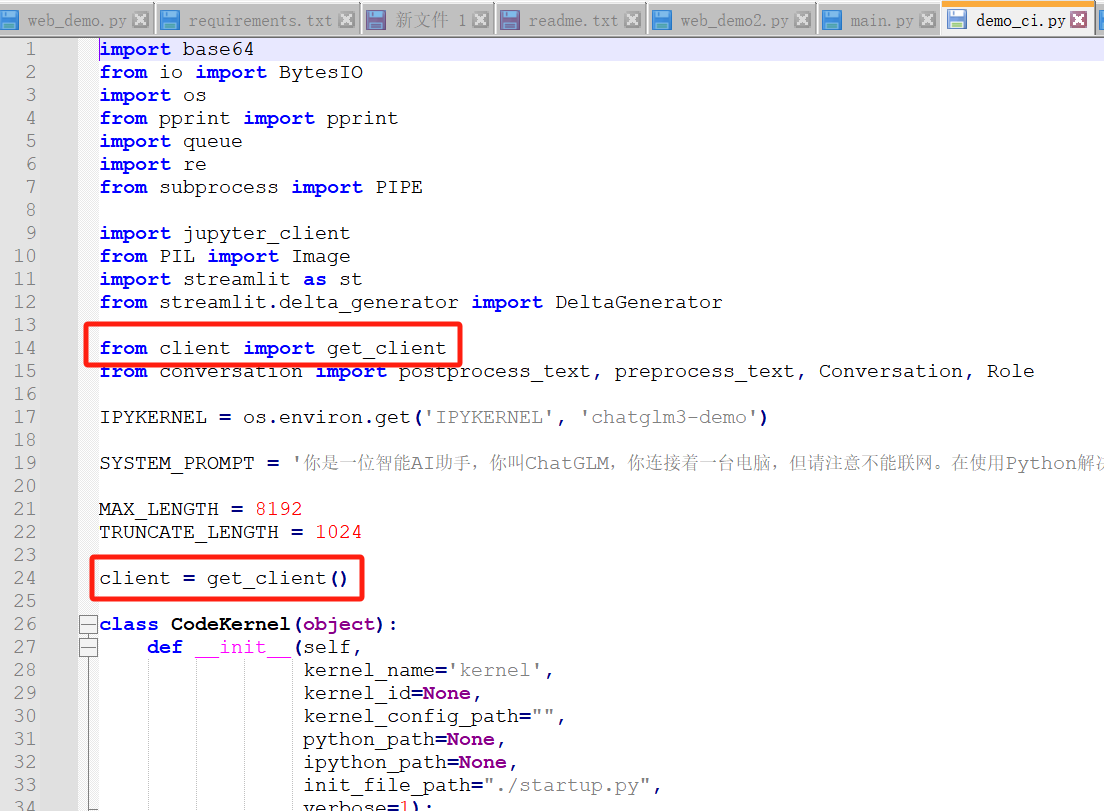This screenshot has height=811, width=1104.
Task: Click on value 8192 of MAX_LENGTH
Action: pyautogui.click(x=279, y=509)
